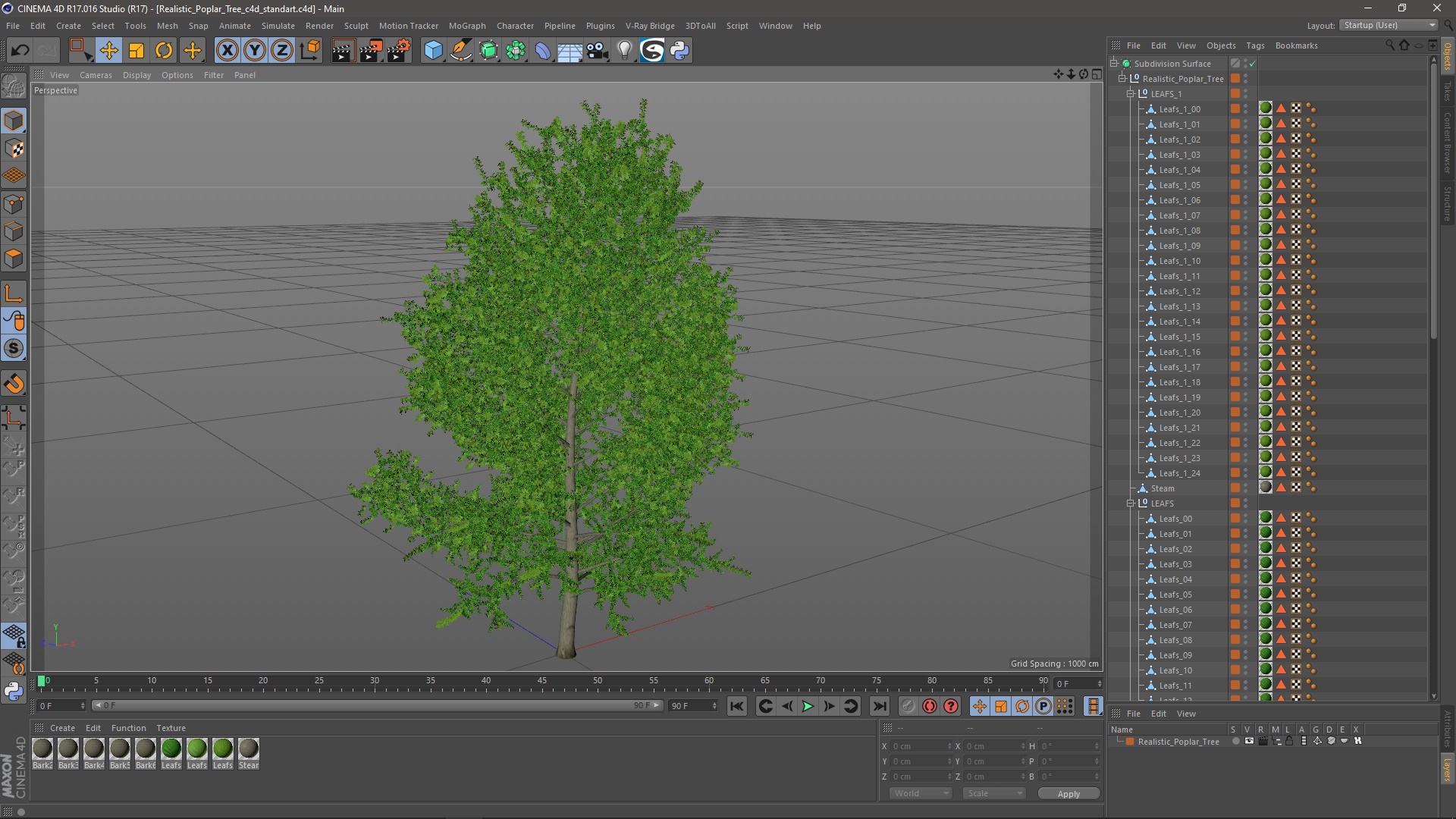Select Leafs_07 in object tree
The image size is (1456, 819).
(1175, 625)
